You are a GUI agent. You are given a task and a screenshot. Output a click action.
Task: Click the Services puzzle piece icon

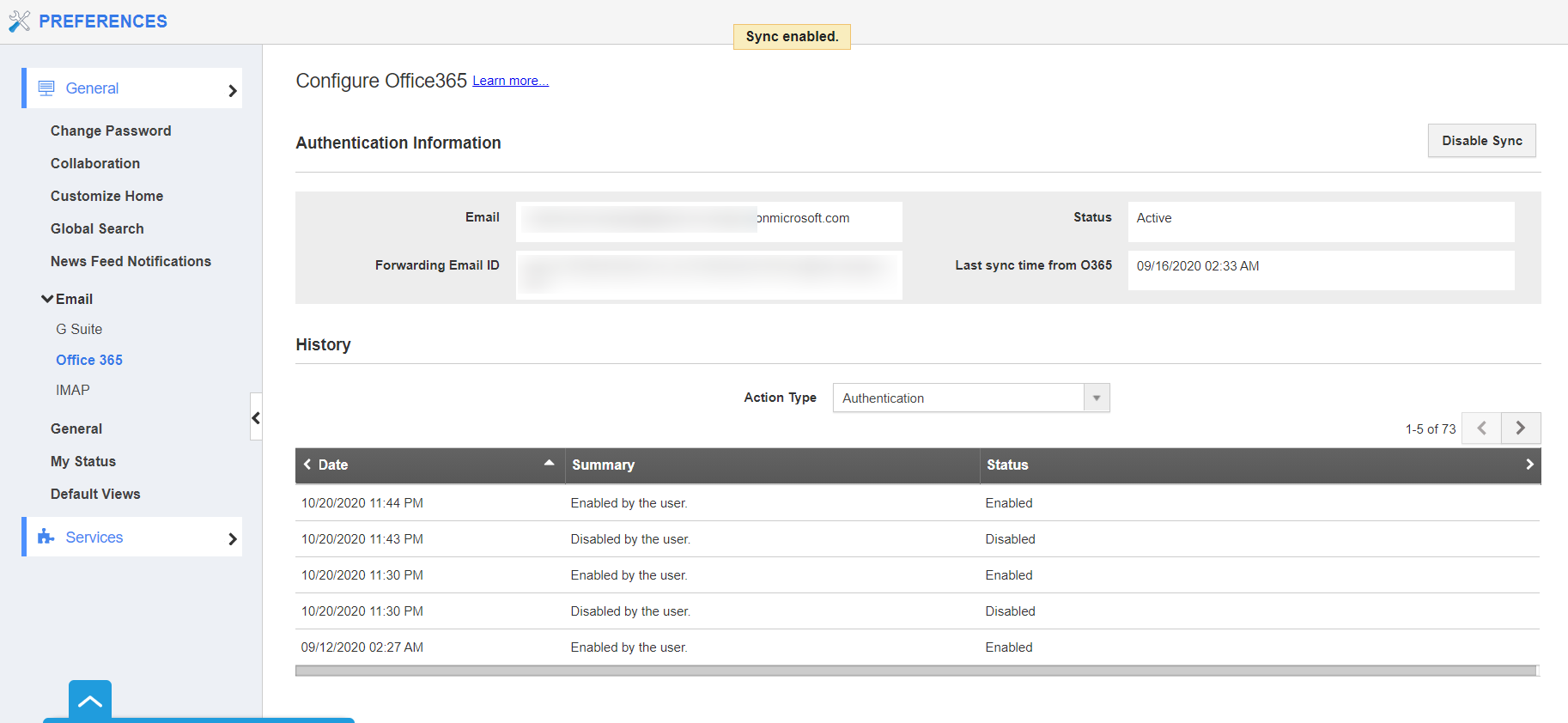(x=46, y=538)
